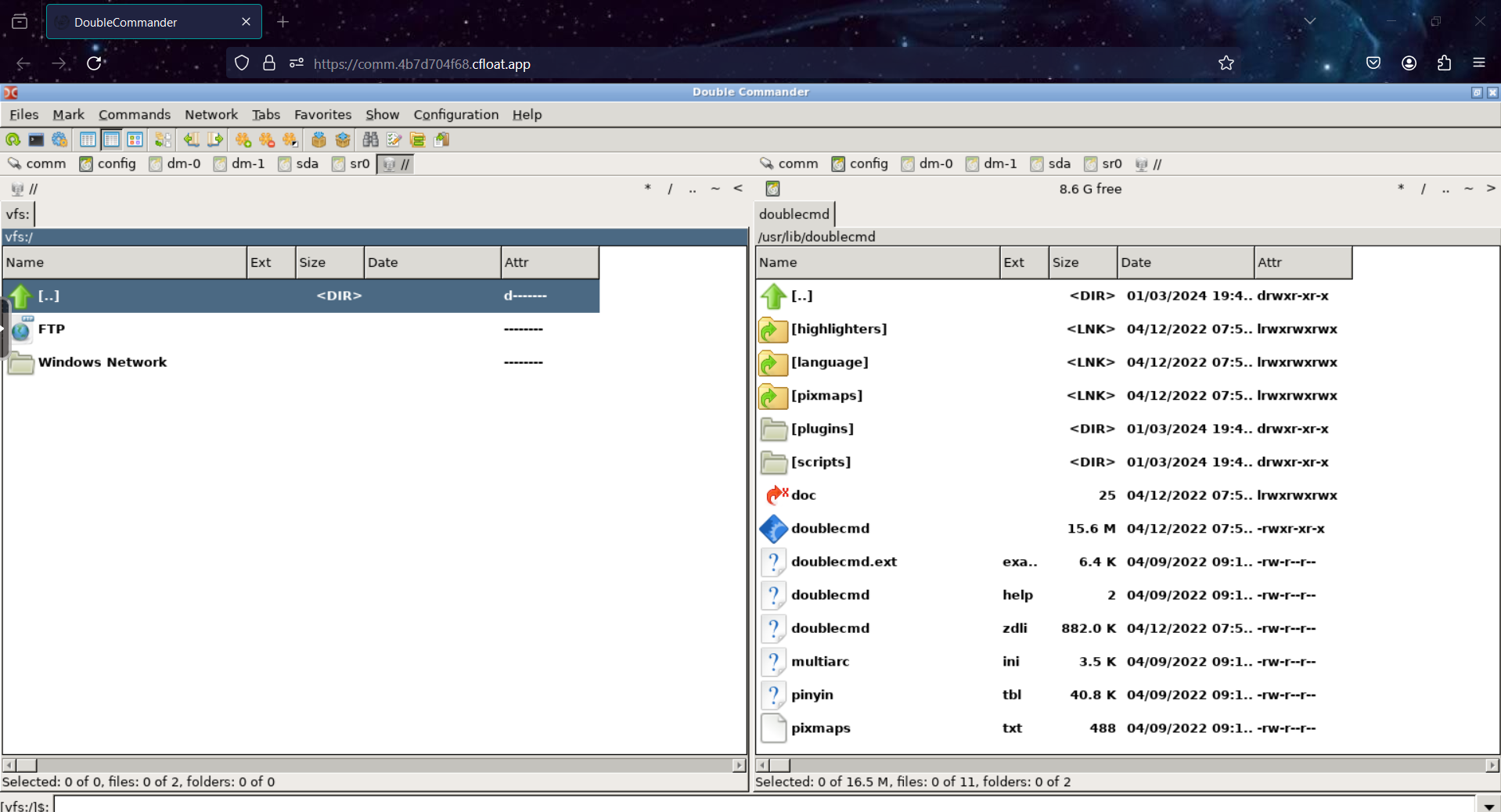
Task: Click left panel root '/' button
Action: (x=670, y=189)
